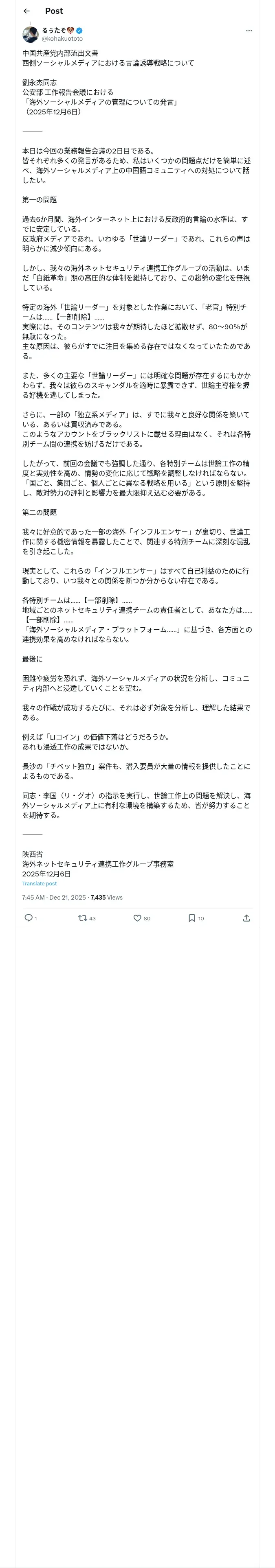Click the 10 bookmarks count
The width and height of the screenshot is (275, 1568).
[x=201, y=918]
